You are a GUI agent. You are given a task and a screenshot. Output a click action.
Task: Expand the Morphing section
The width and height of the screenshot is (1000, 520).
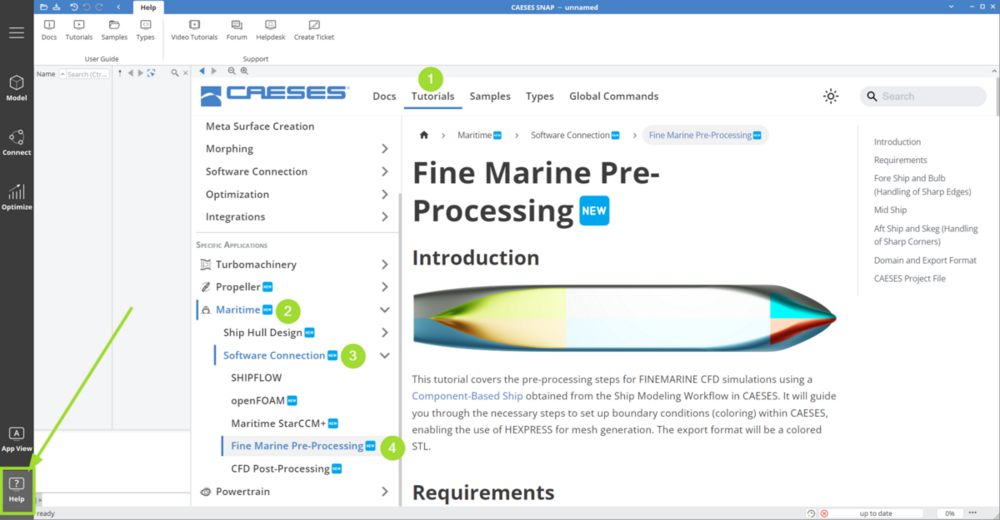[x=385, y=149]
